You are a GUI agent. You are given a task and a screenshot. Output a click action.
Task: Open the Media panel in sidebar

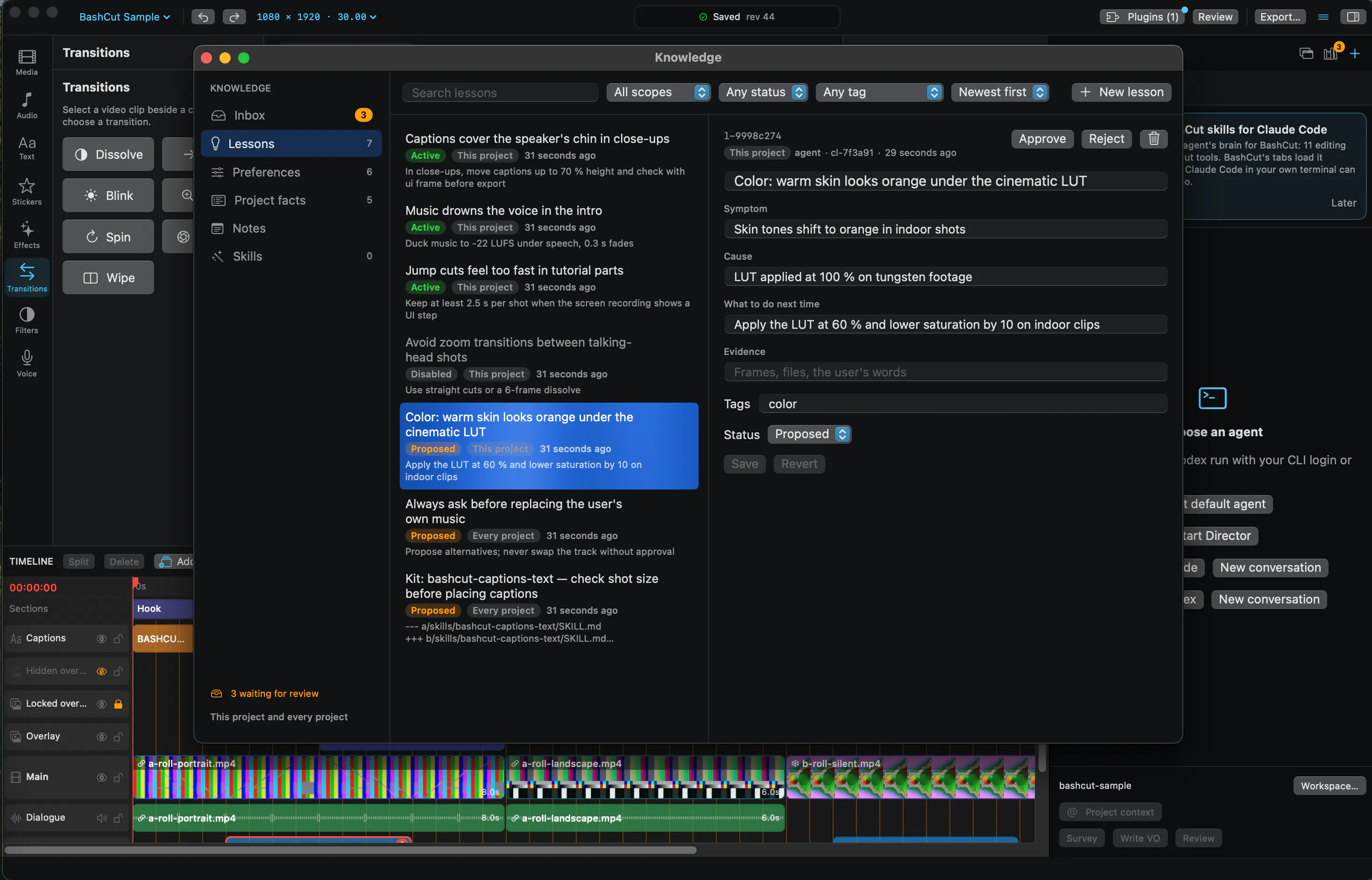[x=27, y=62]
